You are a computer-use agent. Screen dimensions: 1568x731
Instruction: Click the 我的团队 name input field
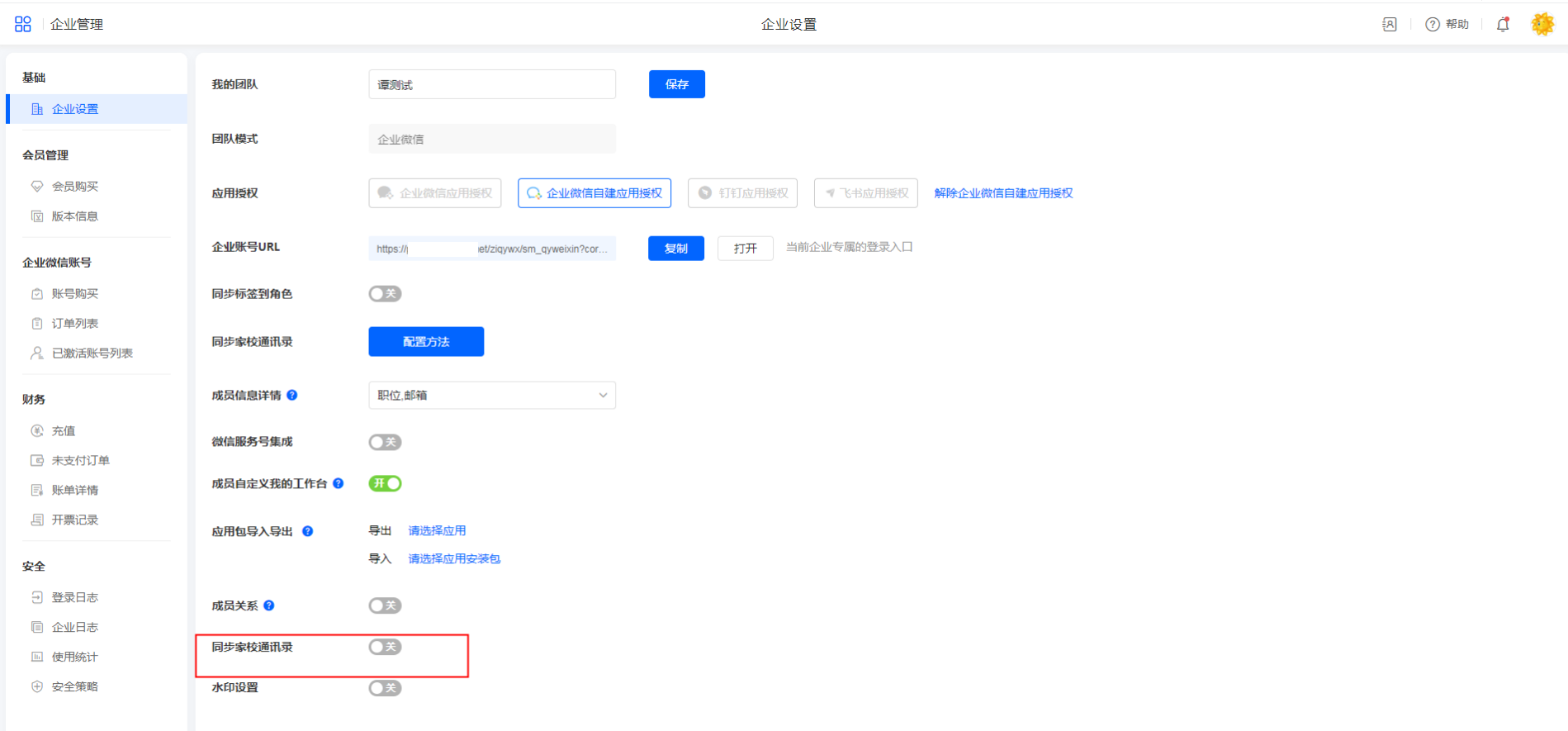click(492, 84)
